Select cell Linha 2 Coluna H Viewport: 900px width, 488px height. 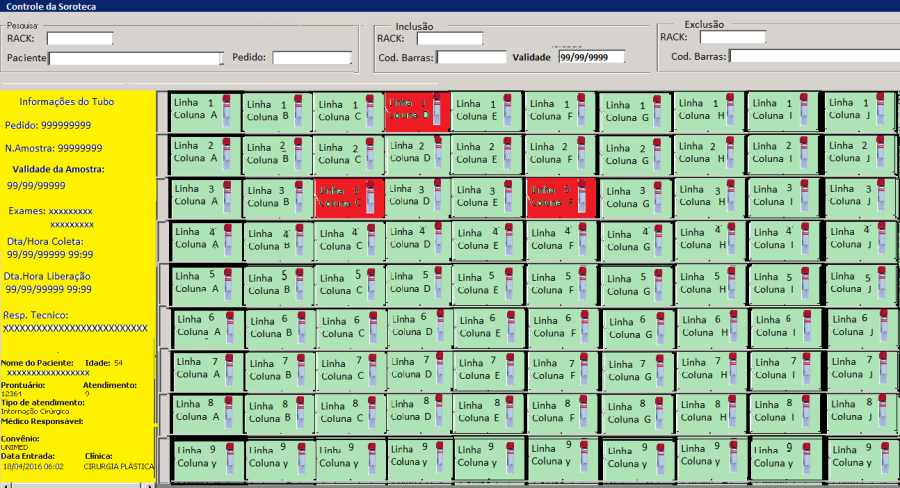[709, 153]
